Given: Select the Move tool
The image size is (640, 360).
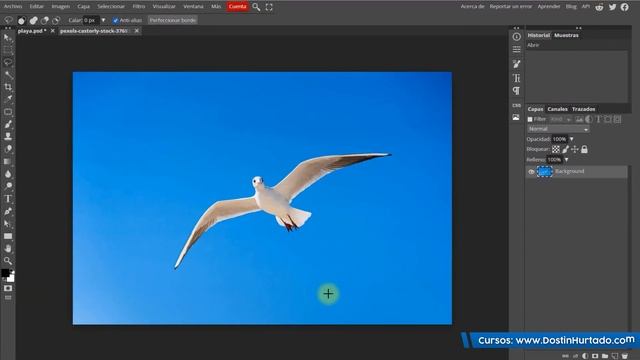Looking at the screenshot, I should [x=8, y=38].
